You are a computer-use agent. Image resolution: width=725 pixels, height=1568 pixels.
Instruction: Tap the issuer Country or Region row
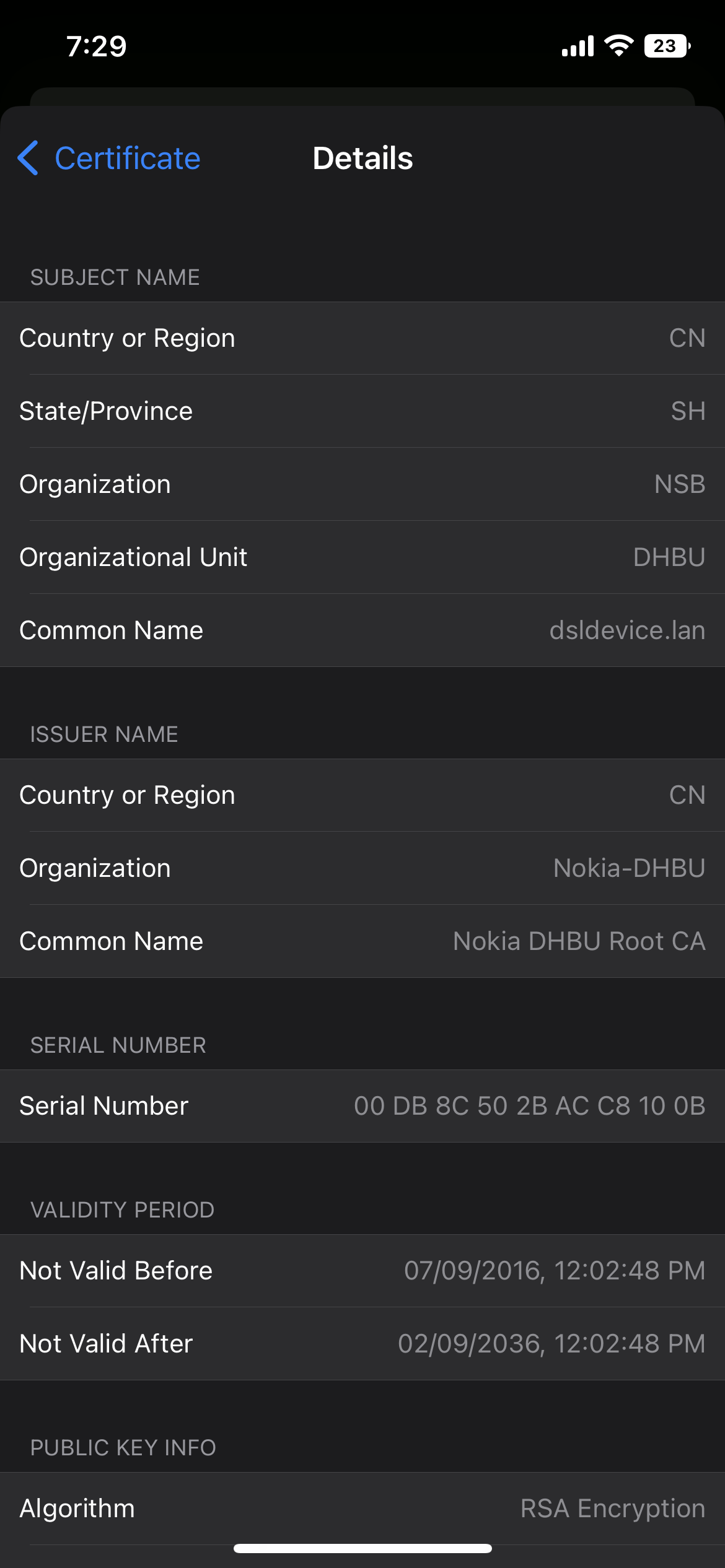(362, 795)
